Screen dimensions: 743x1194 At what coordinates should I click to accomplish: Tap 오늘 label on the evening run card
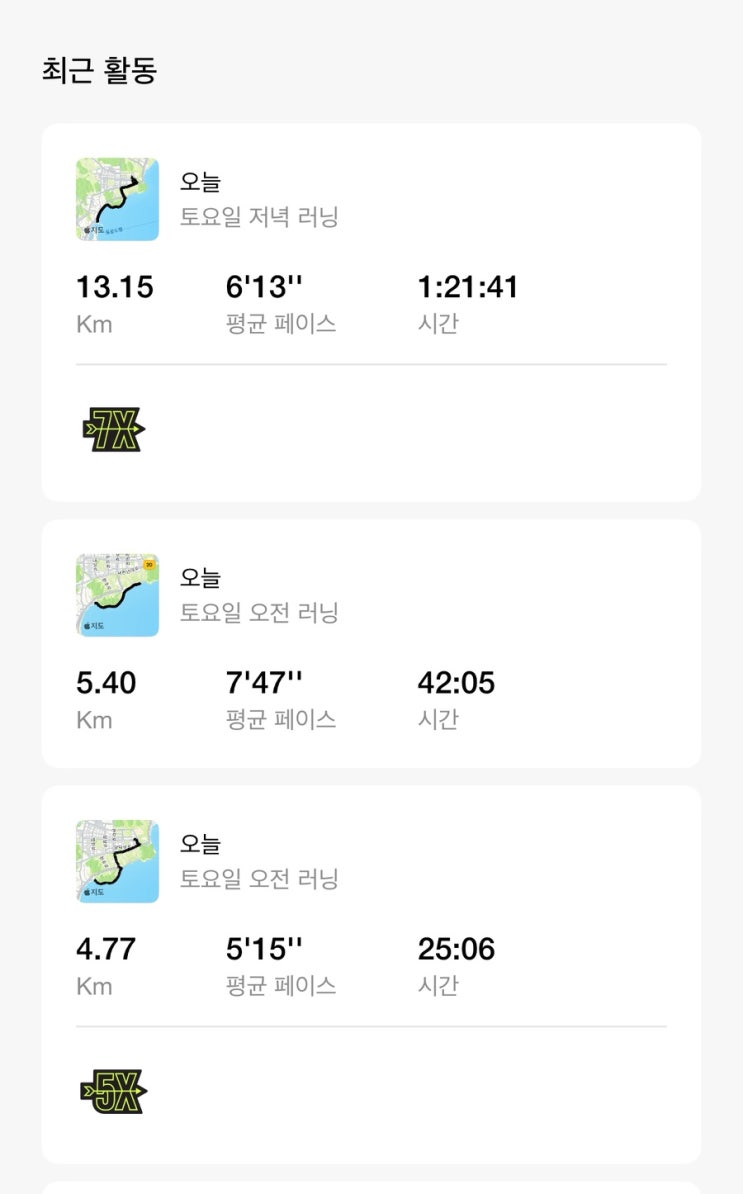pyautogui.click(x=200, y=182)
